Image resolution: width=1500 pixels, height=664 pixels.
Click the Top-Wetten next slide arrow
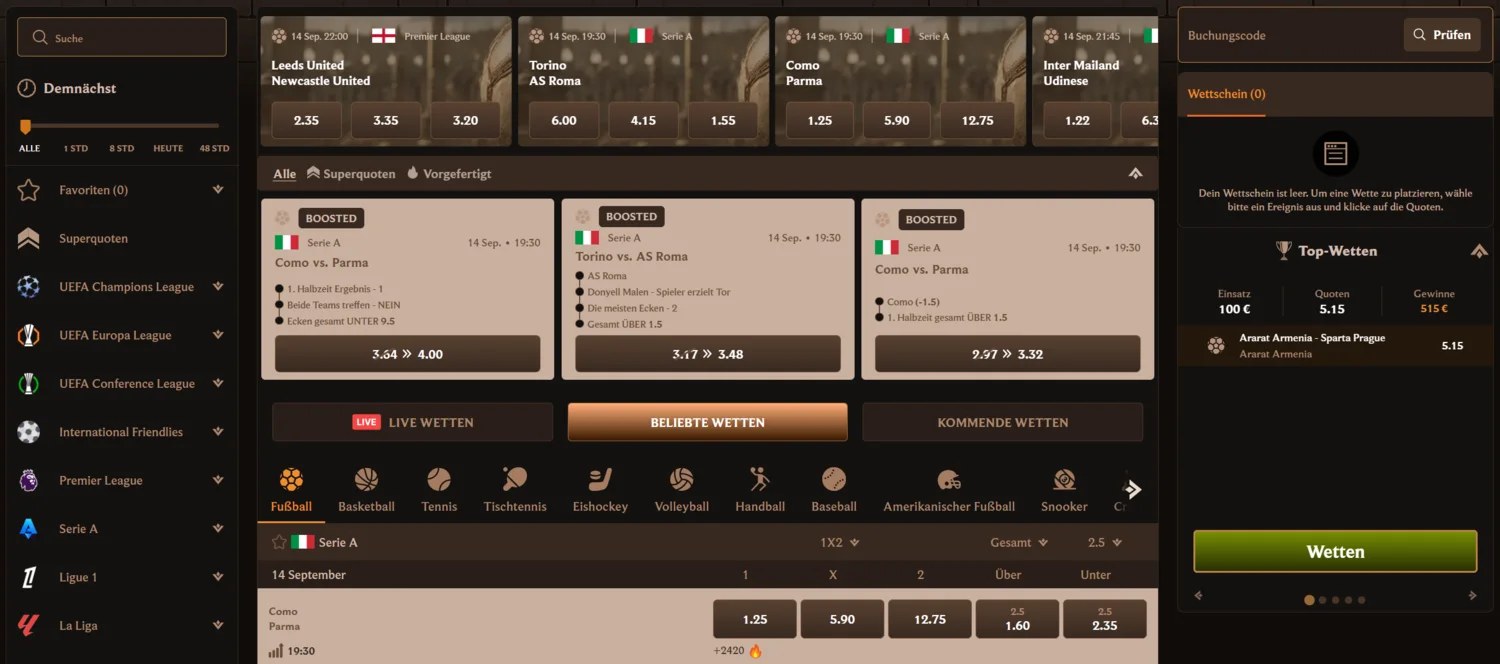[x=1472, y=596]
